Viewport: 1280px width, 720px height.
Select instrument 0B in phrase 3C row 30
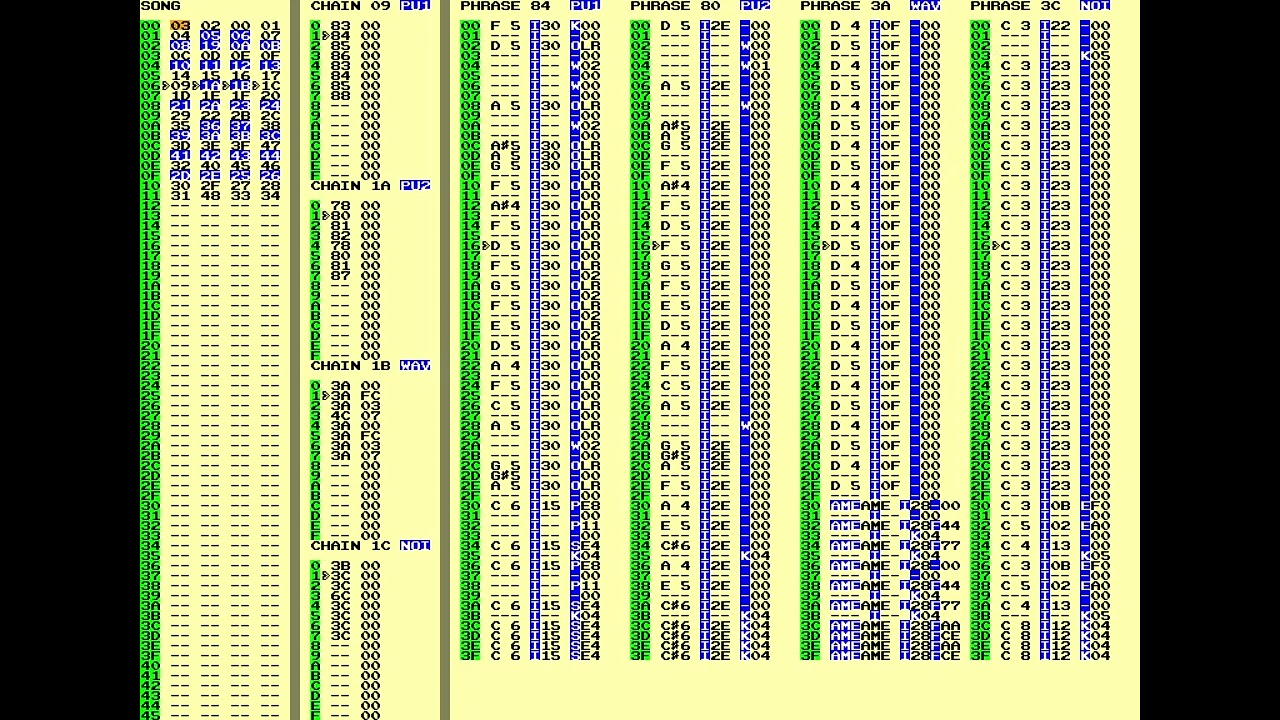point(1060,506)
